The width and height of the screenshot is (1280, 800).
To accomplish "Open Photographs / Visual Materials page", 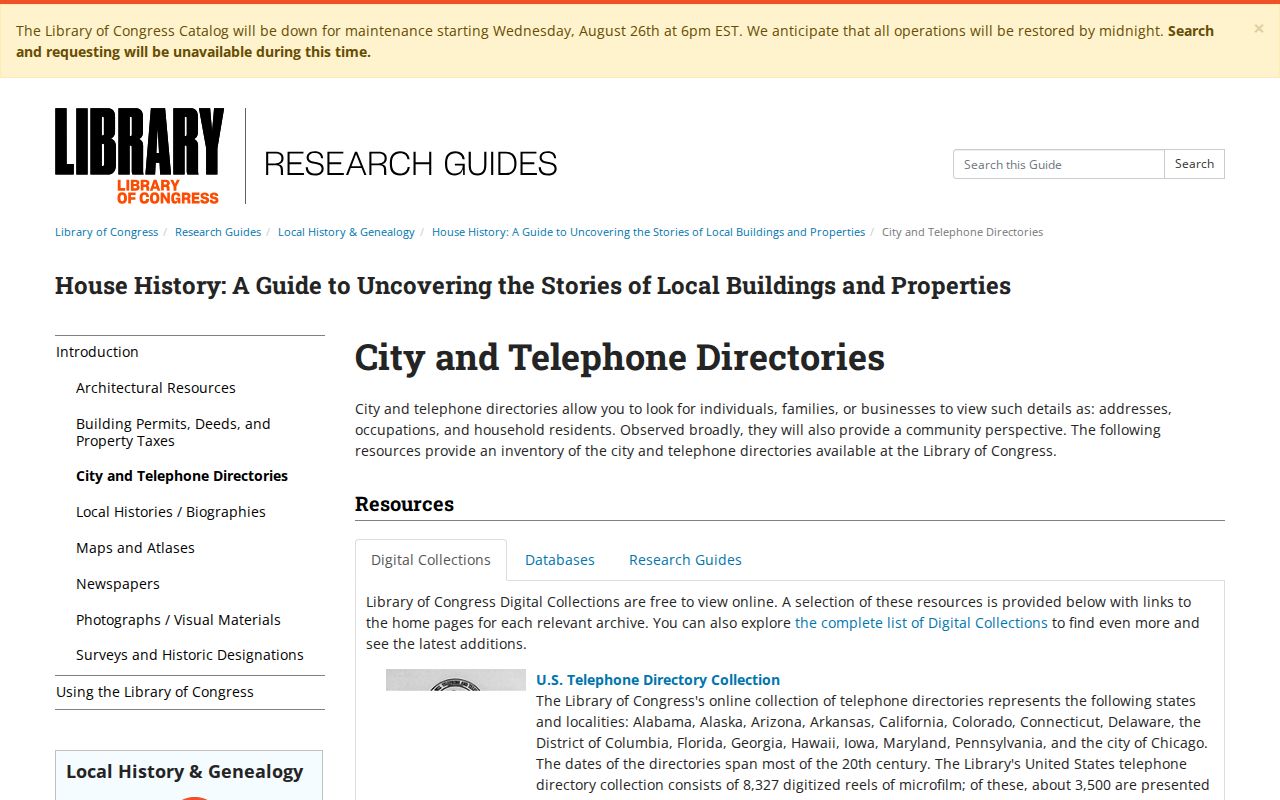I will [x=178, y=620].
